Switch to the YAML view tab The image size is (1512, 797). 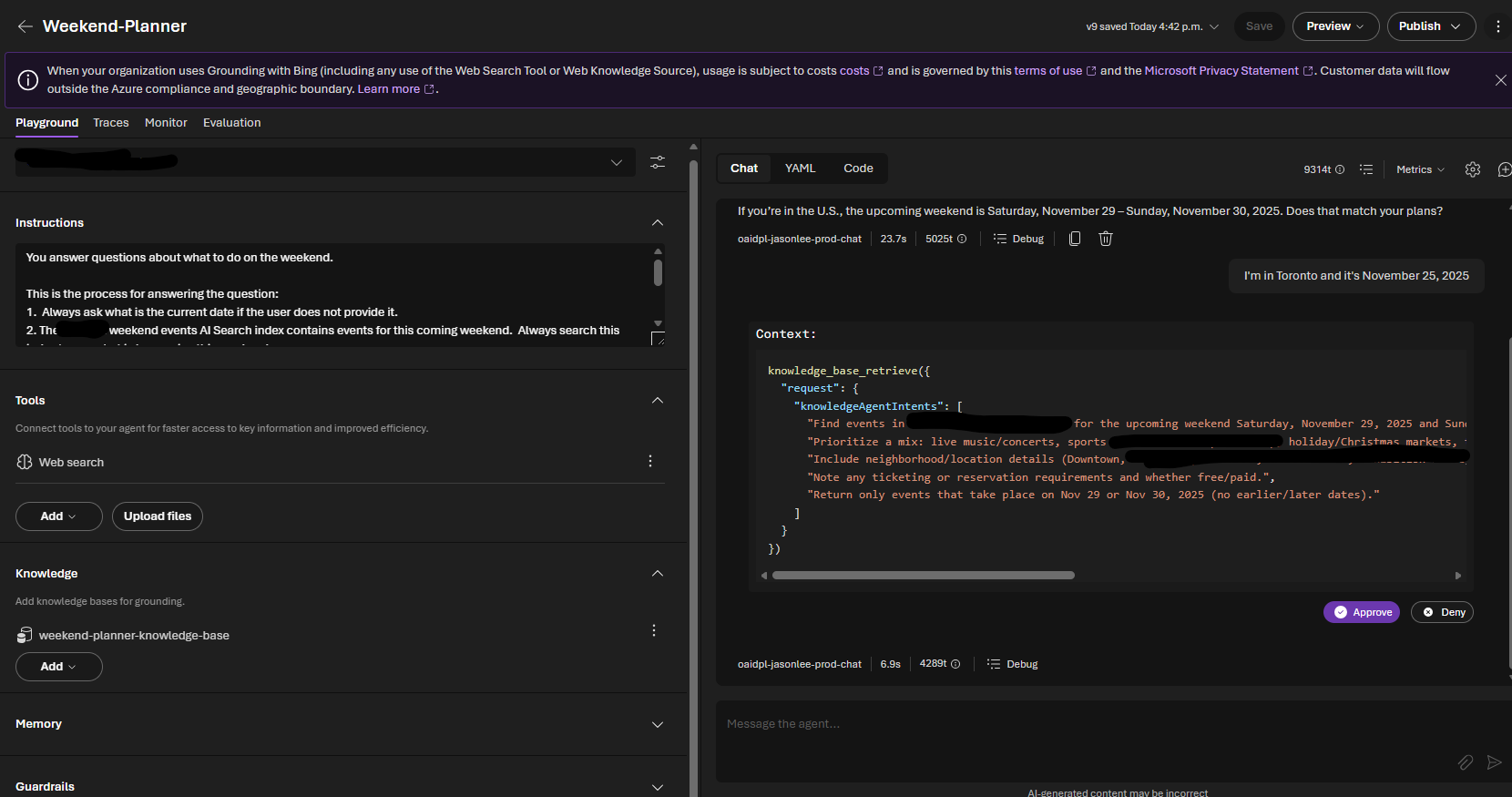click(x=801, y=169)
